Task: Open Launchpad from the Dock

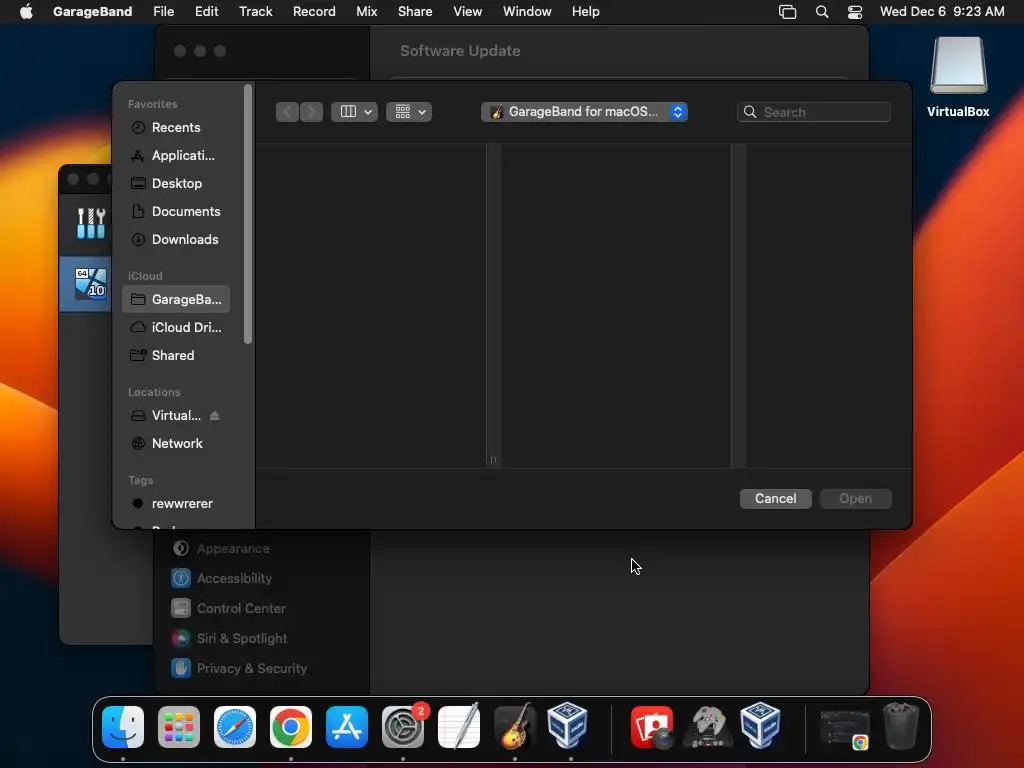Action: pyautogui.click(x=179, y=727)
